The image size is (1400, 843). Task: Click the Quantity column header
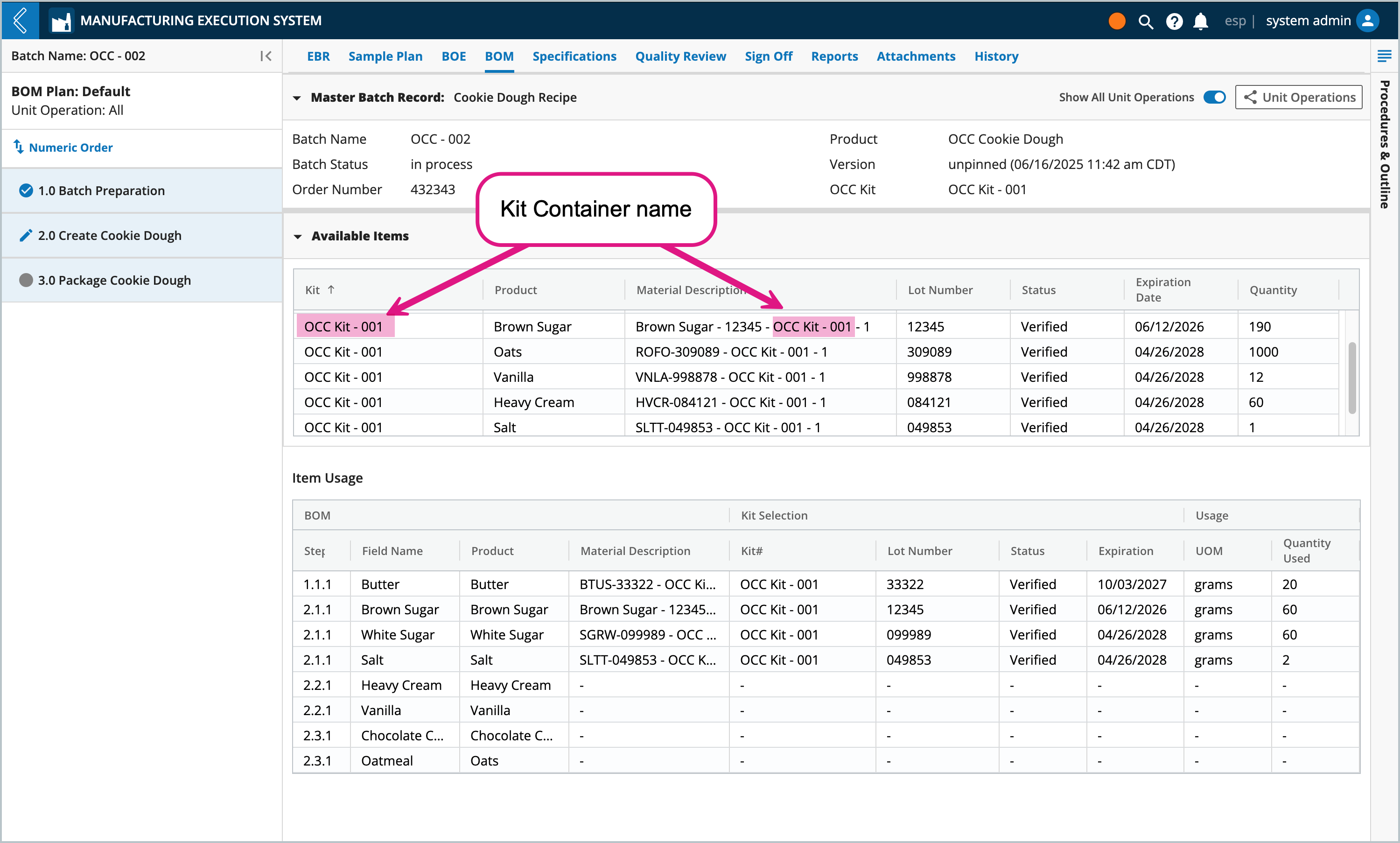pyautogui.click(x=1273, y=290)
